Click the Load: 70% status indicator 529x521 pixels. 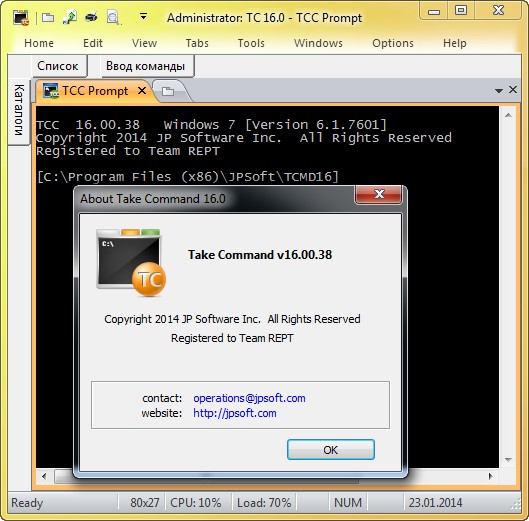click(x=264, y=503)
